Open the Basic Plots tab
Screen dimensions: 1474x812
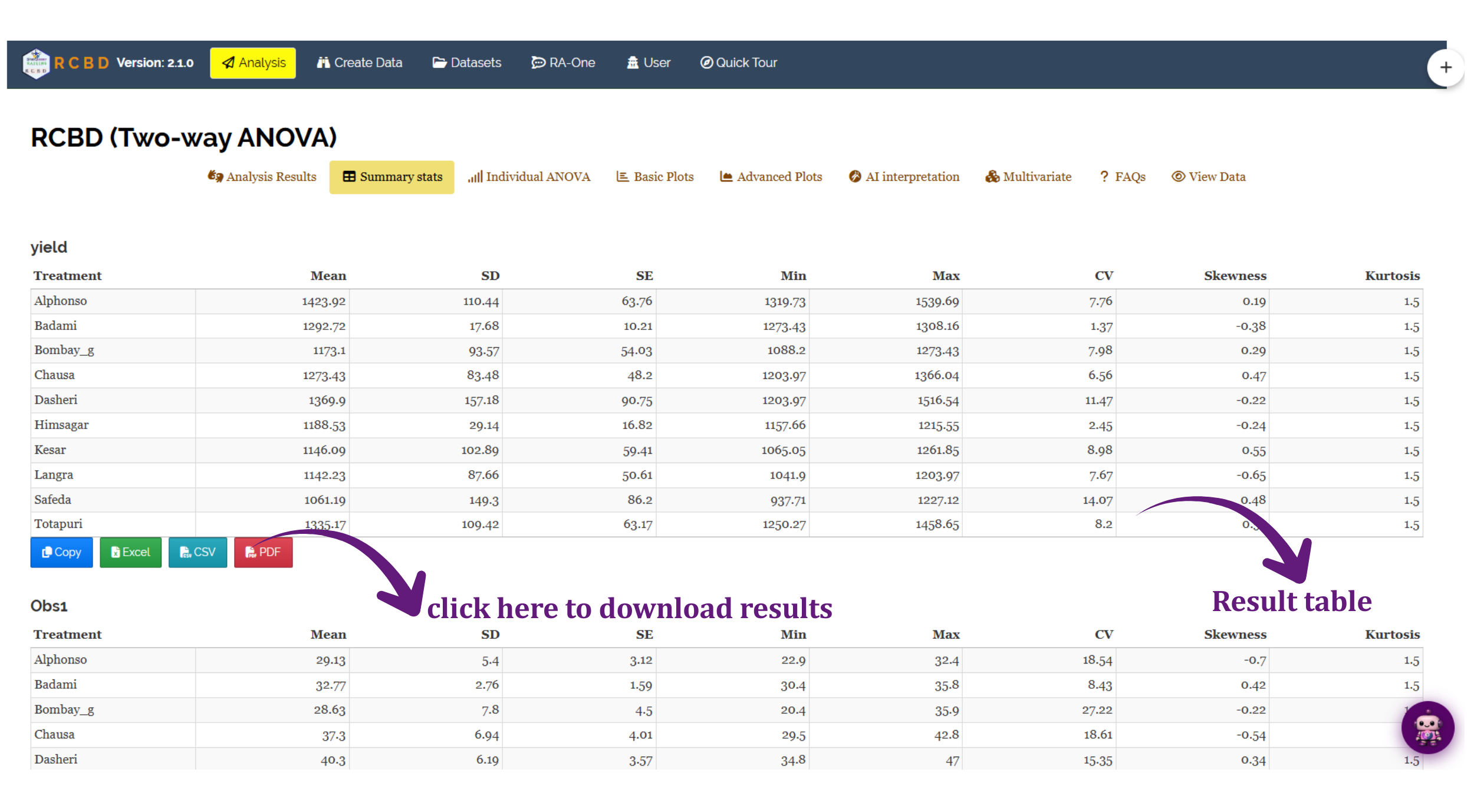point(654,177)
